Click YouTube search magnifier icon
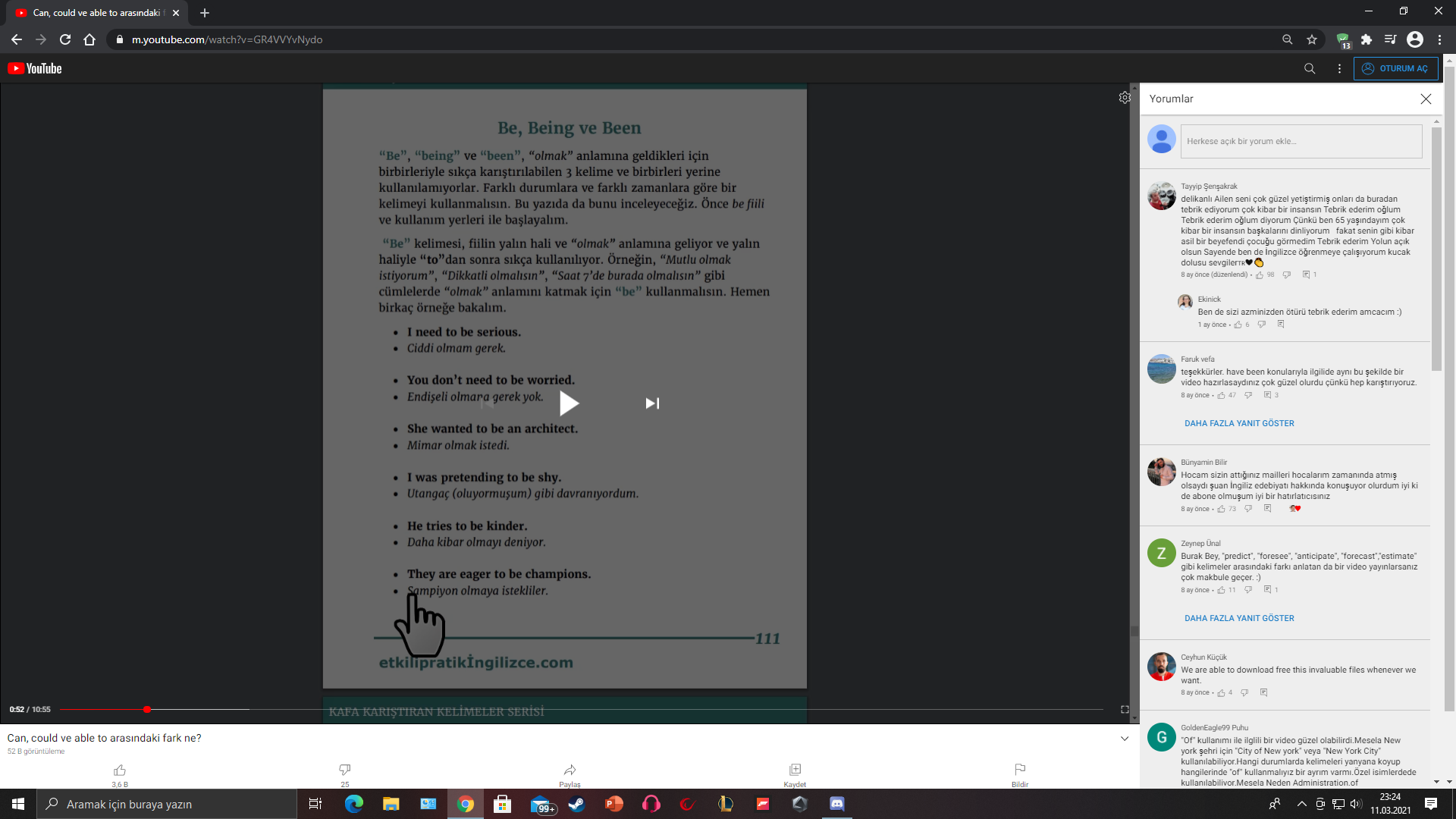Screen dimensions: 1456x819 point(1309,68)
